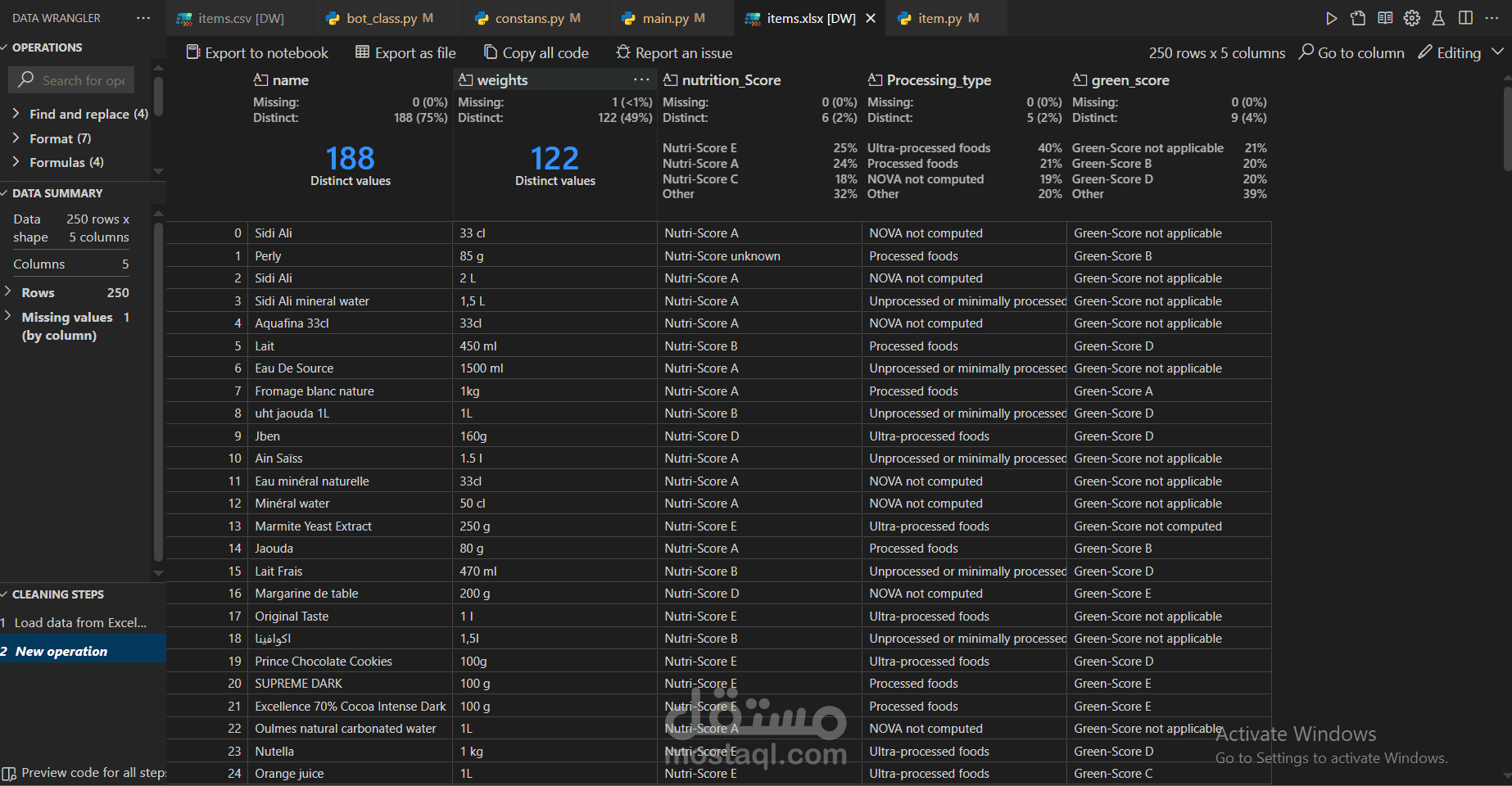This screenshot has height=786, width=1512.
Task: Click '122 Distinct values' weights summary
Action: [555, 165]
